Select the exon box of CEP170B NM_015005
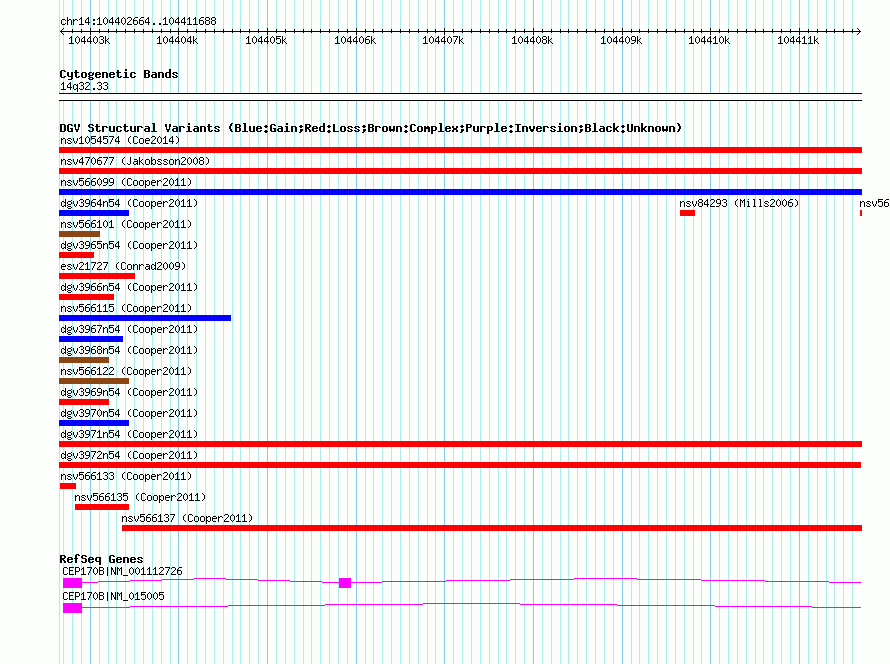890x664 pixels. [73, 608]
